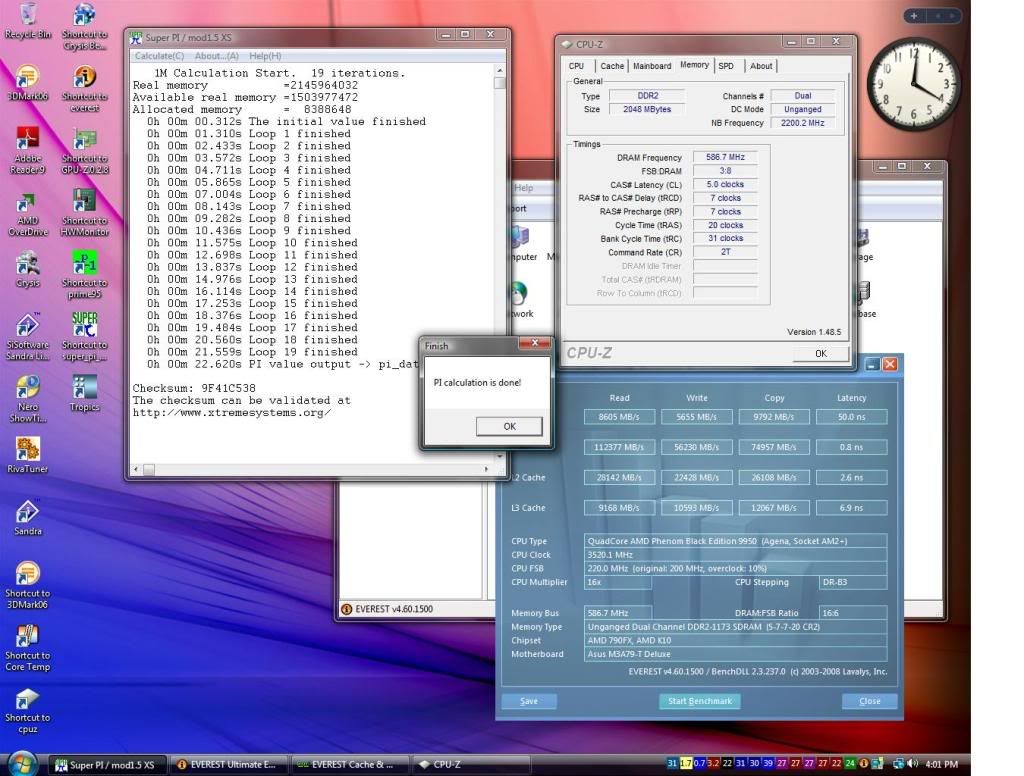Click the network tray icon
Image resolution: width=1024 pixels, height=776 pixels.
(899, 764)
